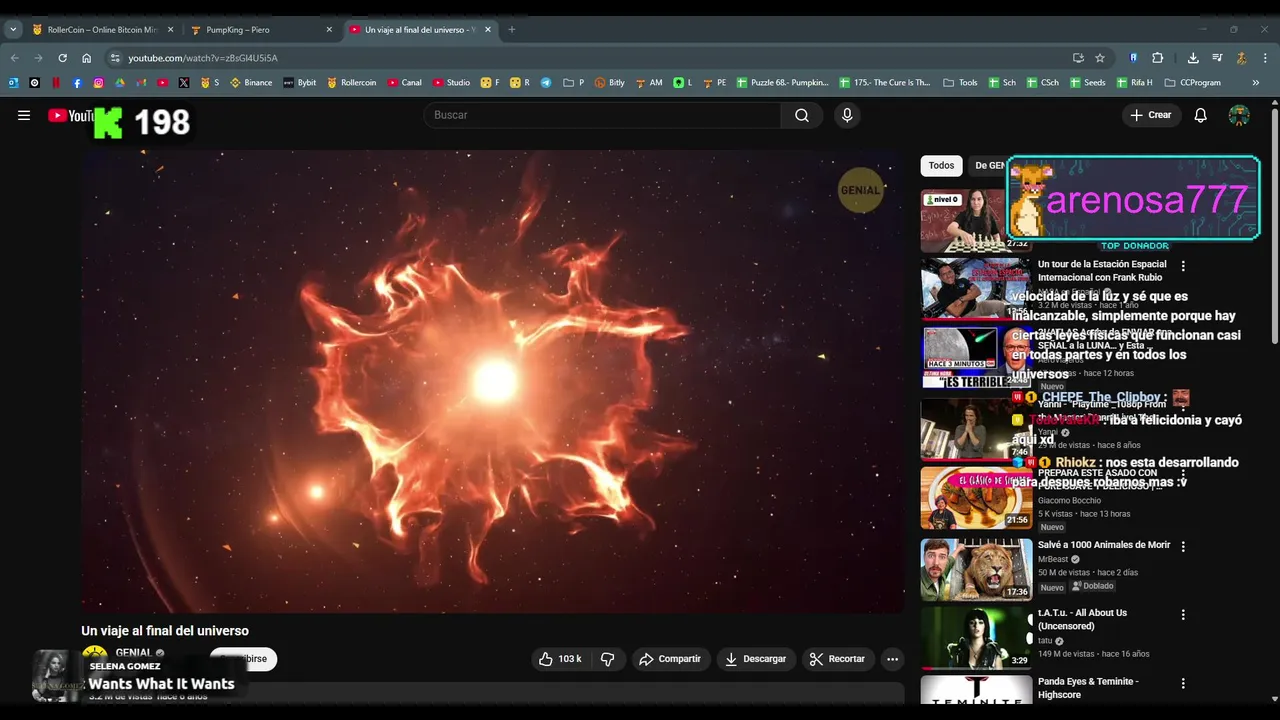Like the video (103 k)
This screenshot has height=720, width=1280.
560,659
